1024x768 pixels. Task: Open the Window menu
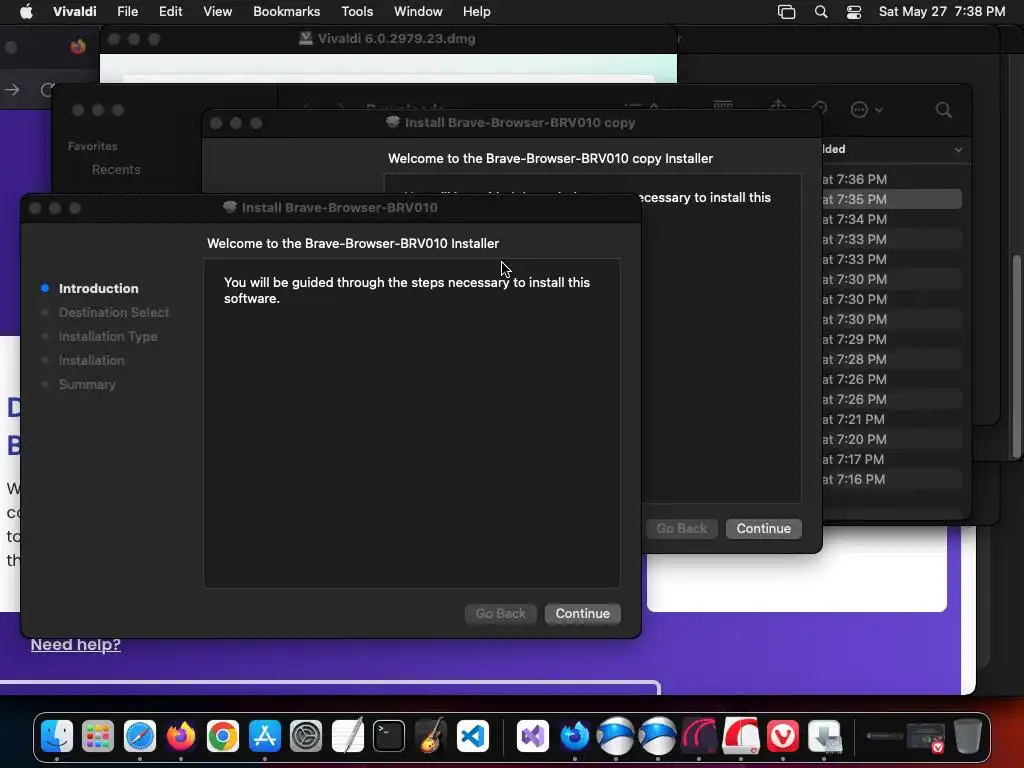pos(418,12)
